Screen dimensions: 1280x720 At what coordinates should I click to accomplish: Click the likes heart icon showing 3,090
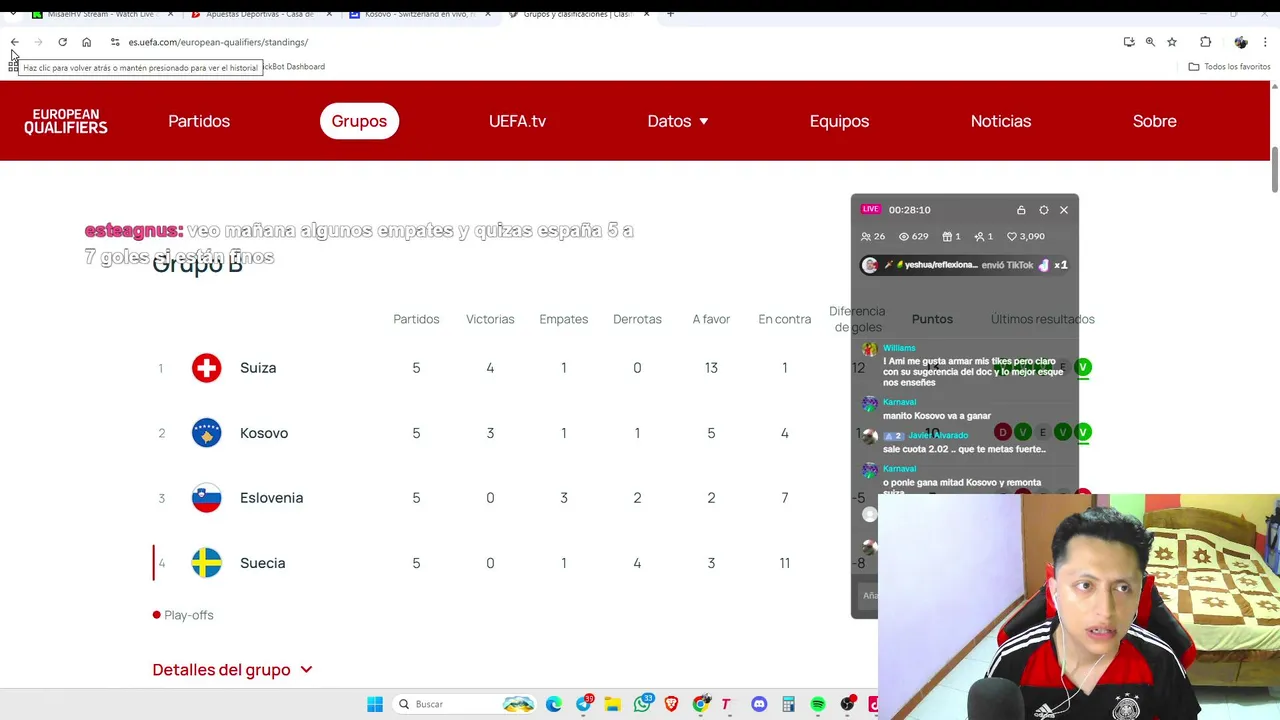1012,236
